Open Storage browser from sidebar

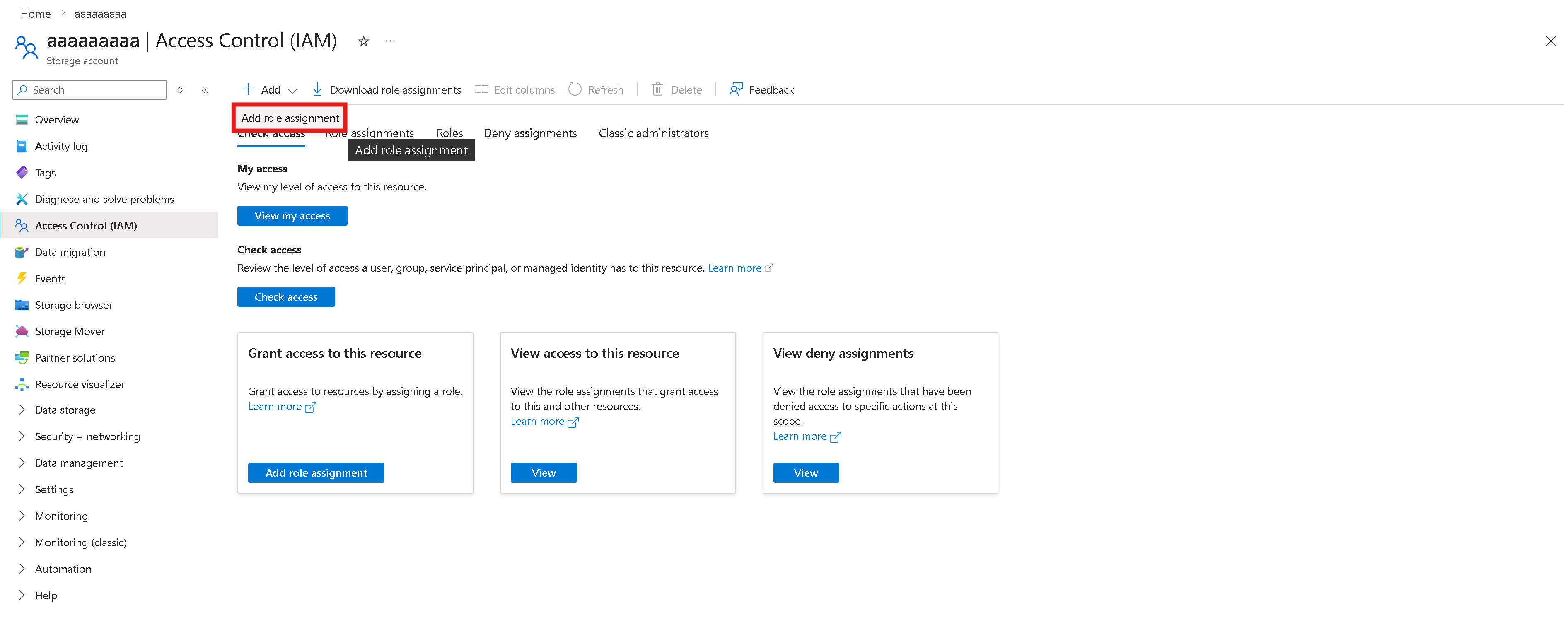click(74, 305)
